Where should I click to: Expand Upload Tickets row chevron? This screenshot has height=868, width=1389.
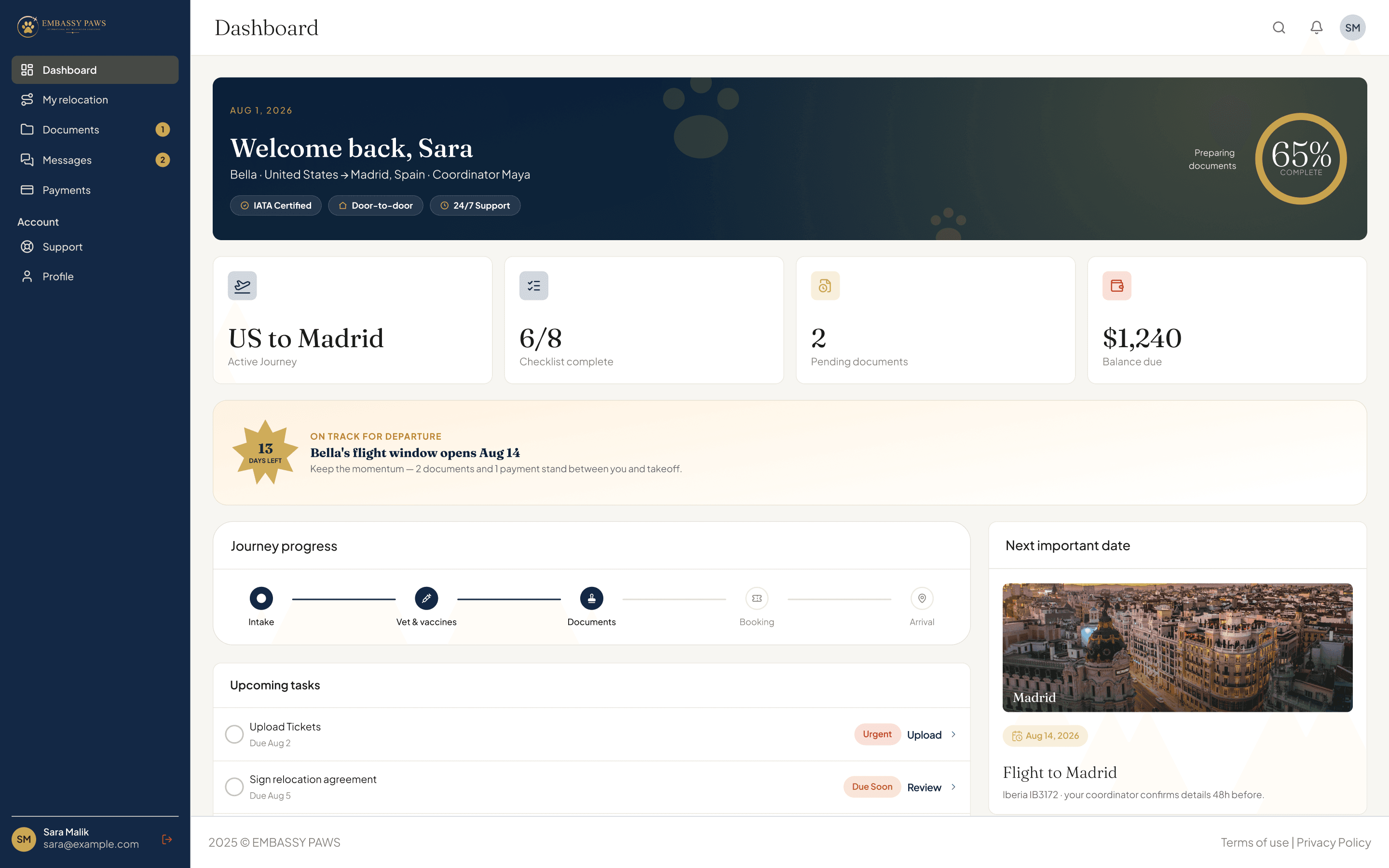pos(953,735)
